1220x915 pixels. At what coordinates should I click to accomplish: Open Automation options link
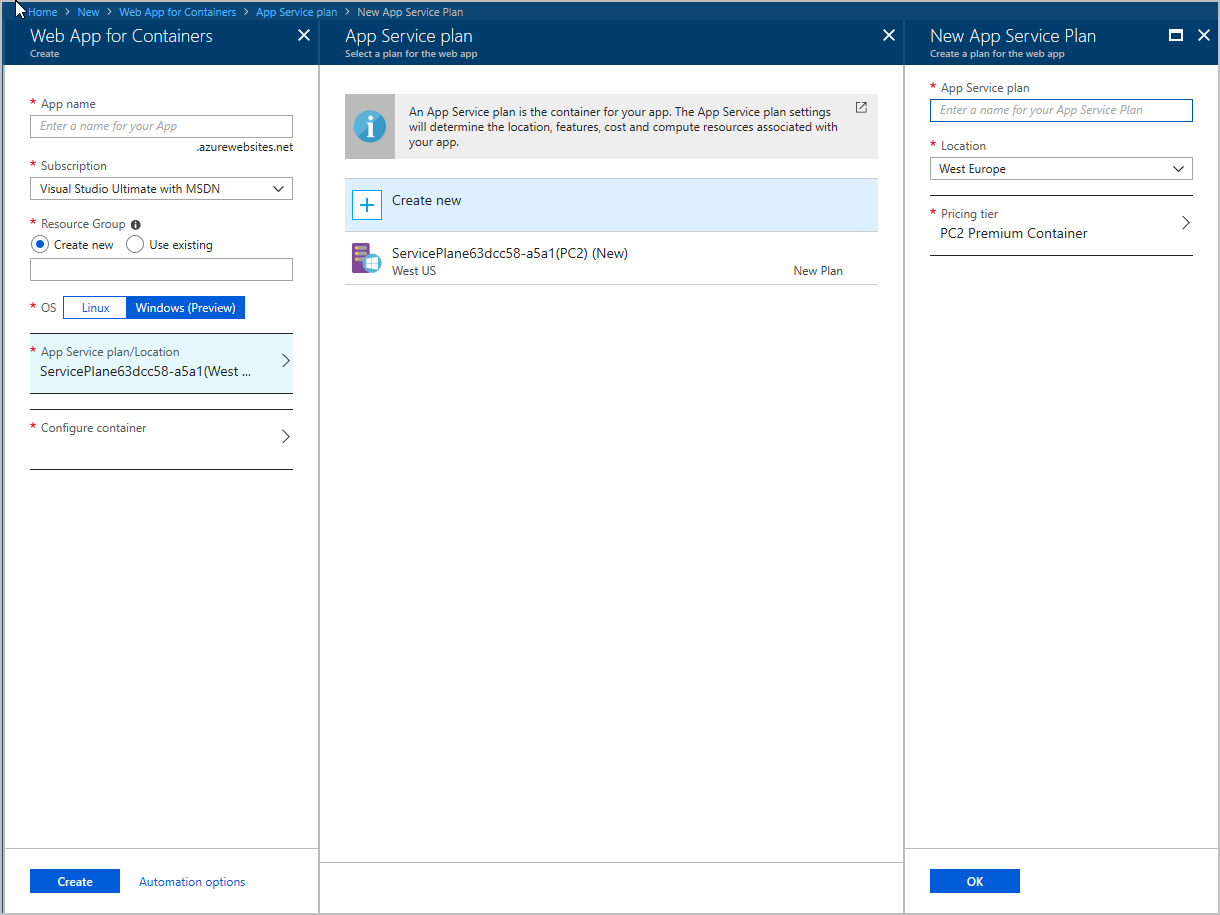point(192,882)
